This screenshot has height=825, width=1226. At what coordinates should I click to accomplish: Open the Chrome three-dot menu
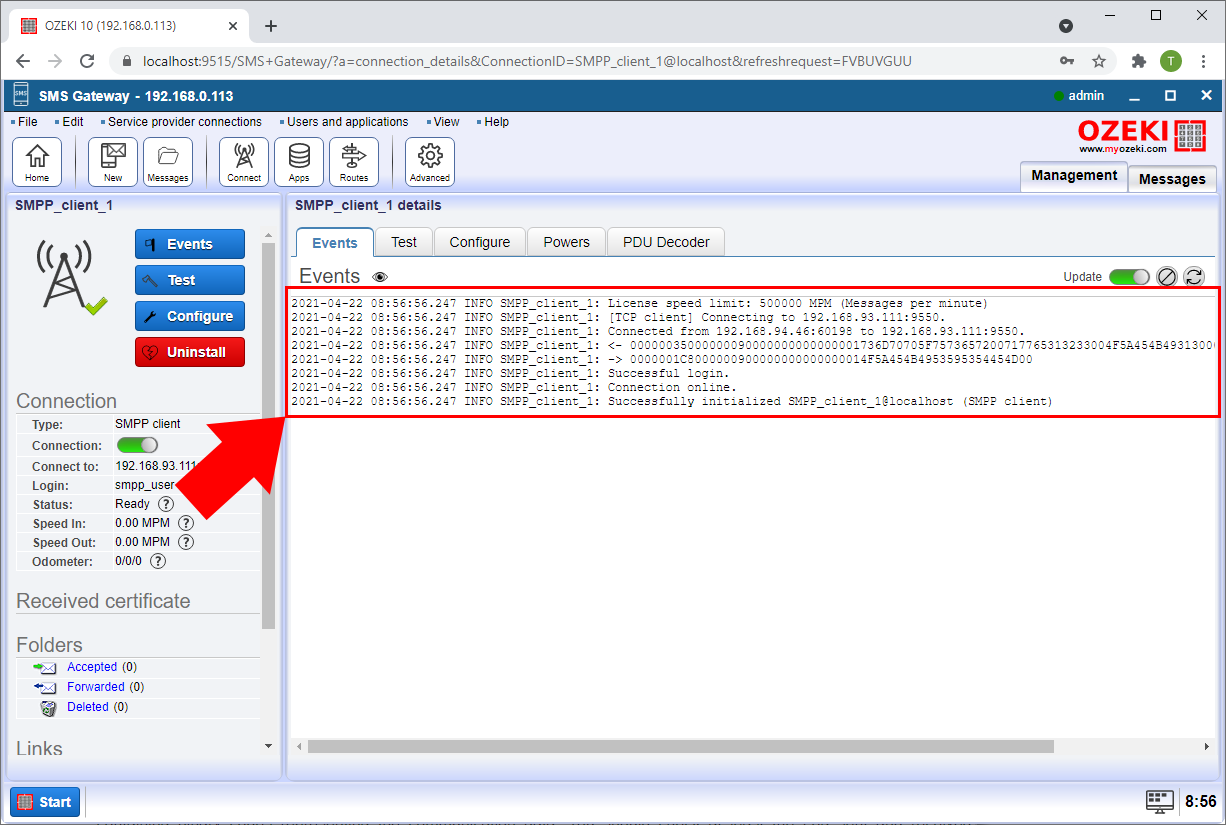point(1203,61)
